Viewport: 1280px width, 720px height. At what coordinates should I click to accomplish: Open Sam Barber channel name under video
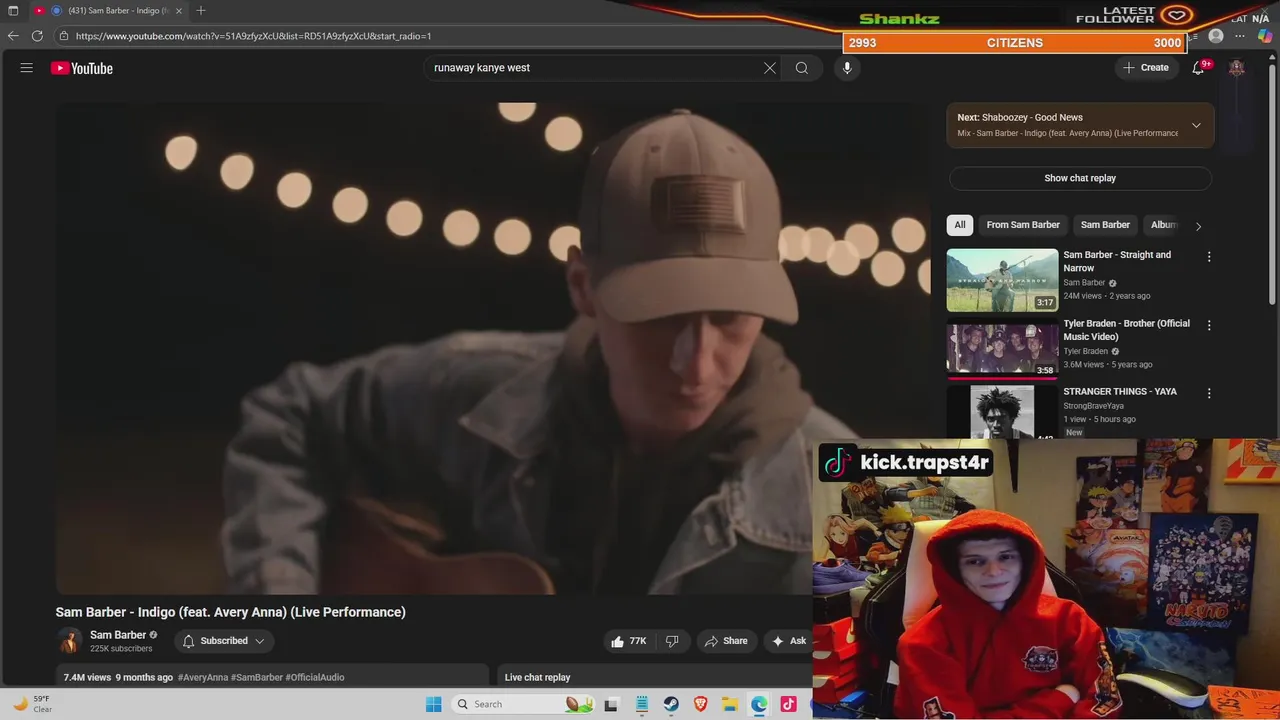click(118, 635)
